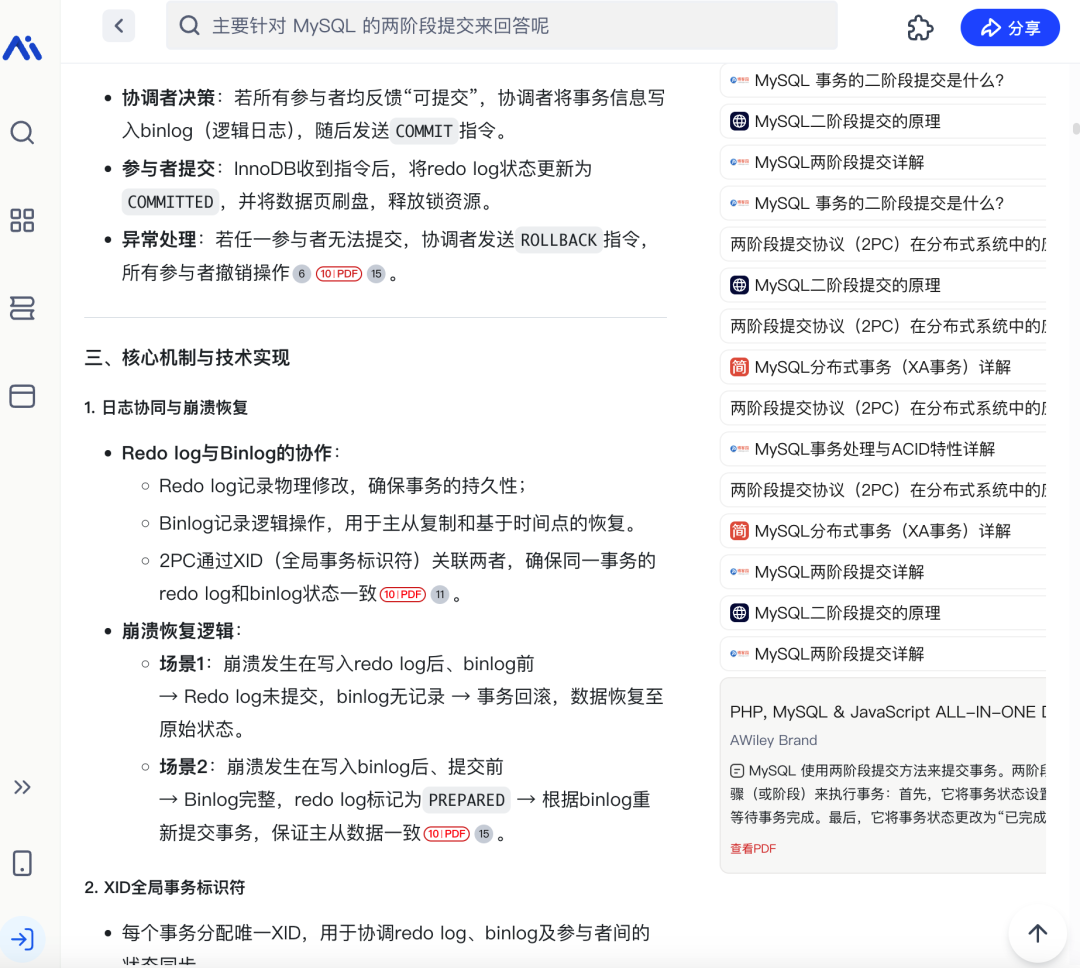Click the AWiley Brand publisher text

point(773,741)
